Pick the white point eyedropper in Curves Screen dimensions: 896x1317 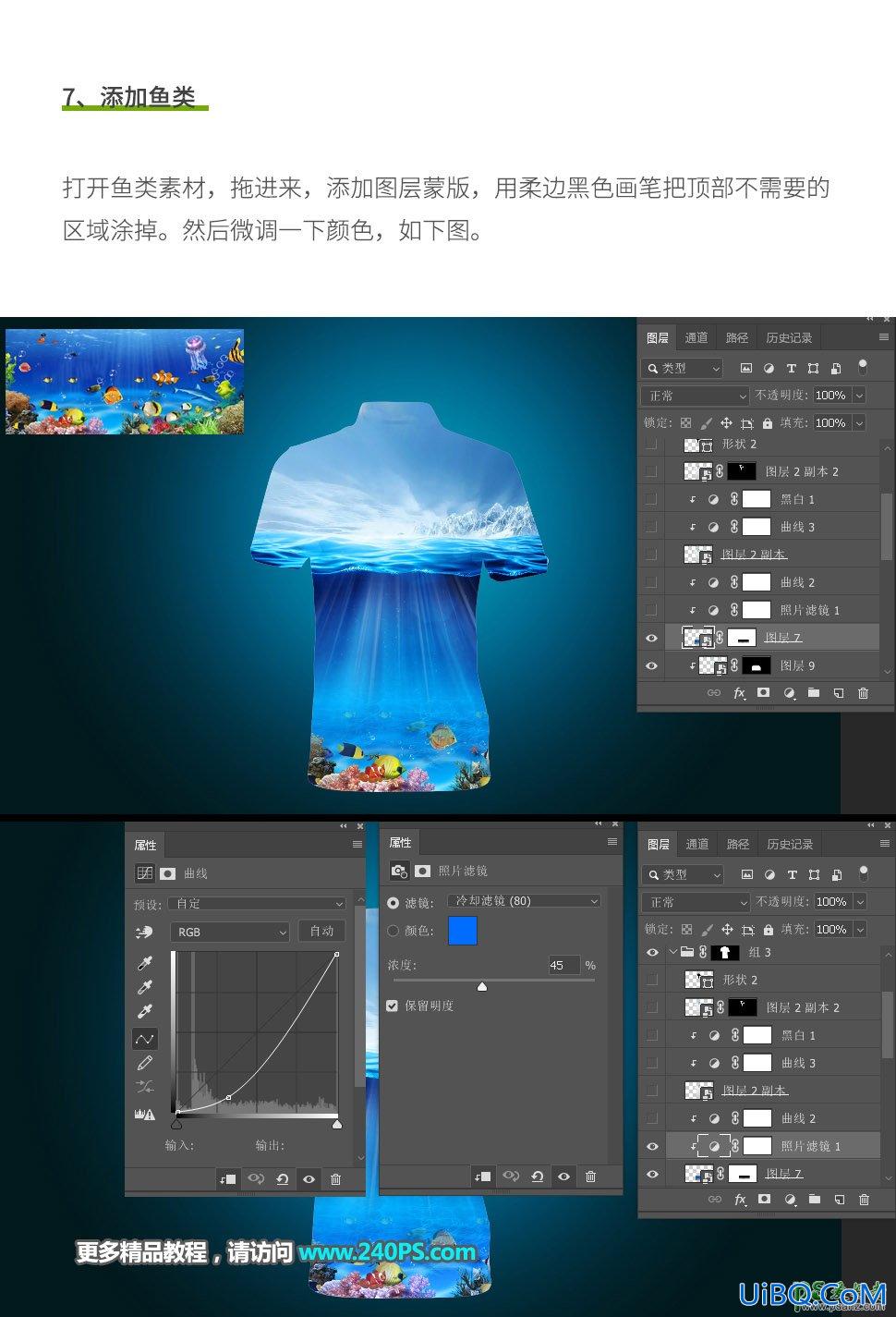(144, 1012)
